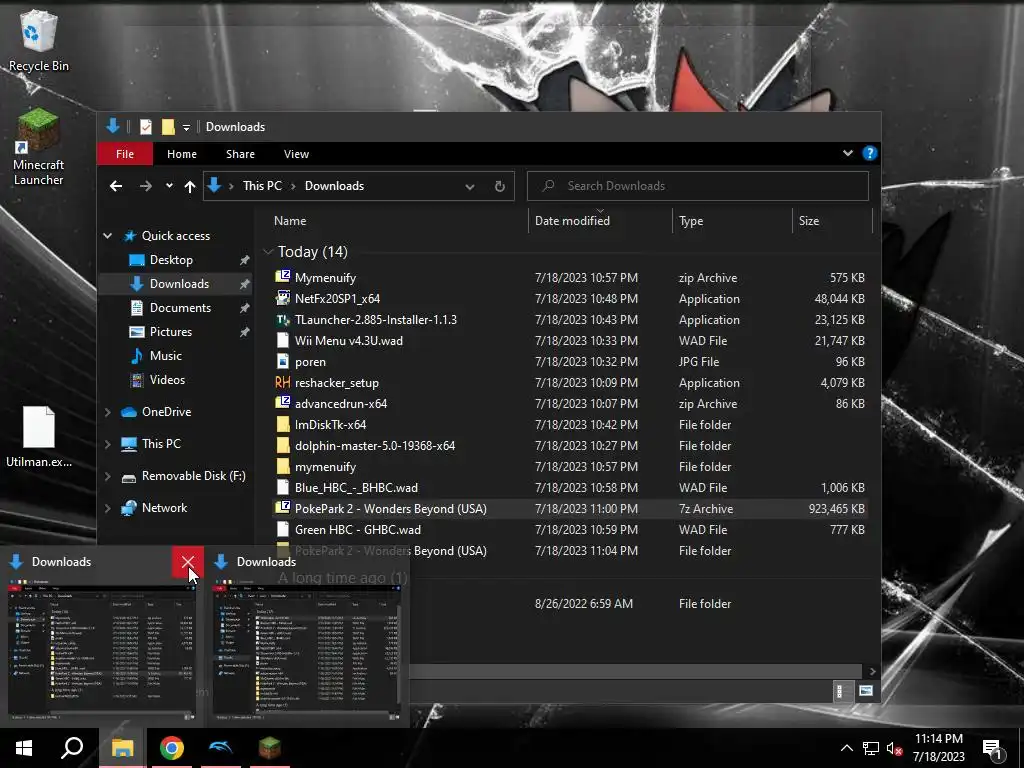Open the Minecraft taskbar icon

tap(269, 748)
